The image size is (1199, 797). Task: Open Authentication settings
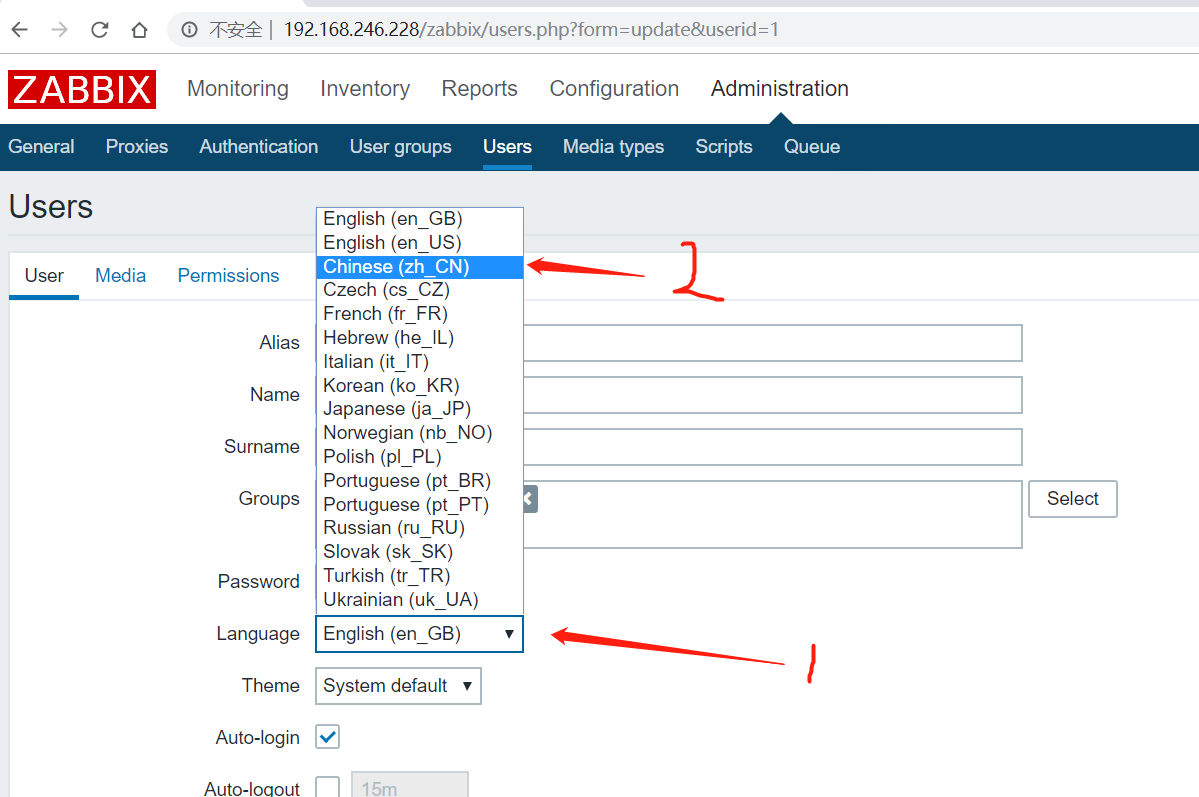258,146
